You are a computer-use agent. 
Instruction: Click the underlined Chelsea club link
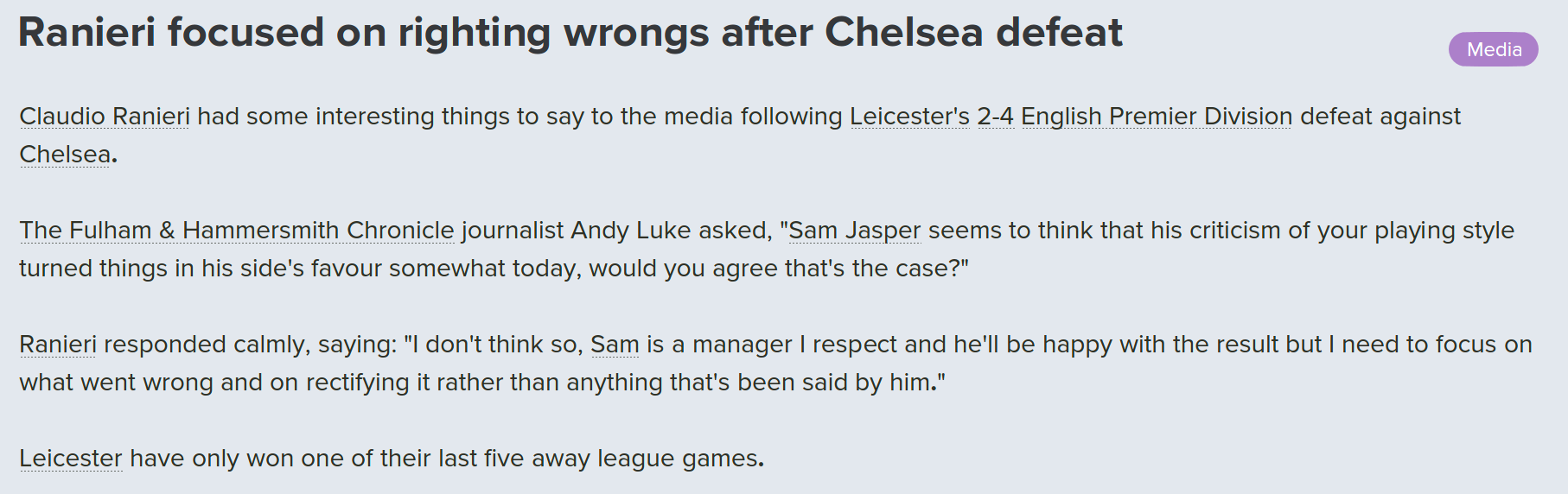point(65,155)
